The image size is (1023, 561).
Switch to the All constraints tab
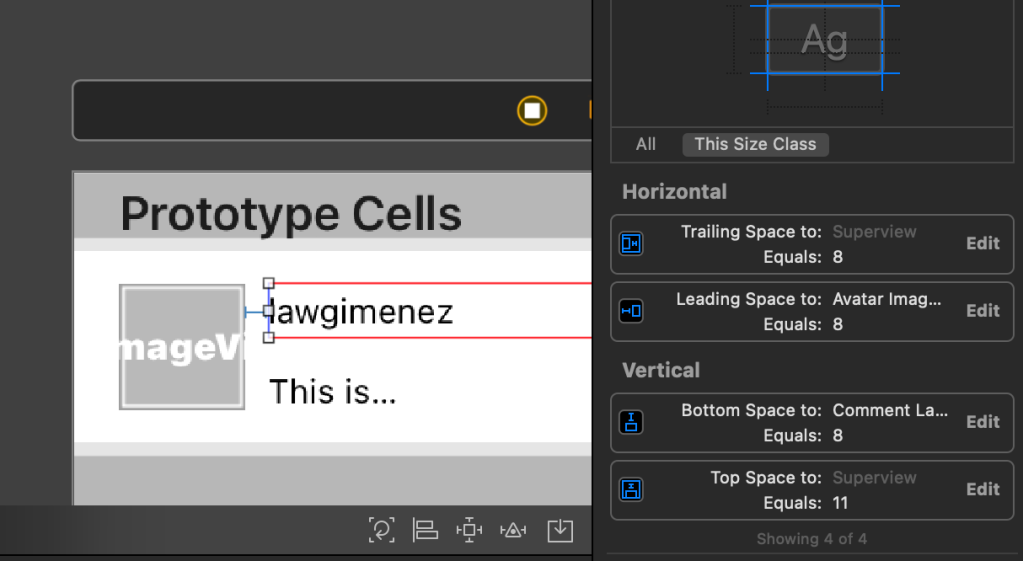point(646,144)
